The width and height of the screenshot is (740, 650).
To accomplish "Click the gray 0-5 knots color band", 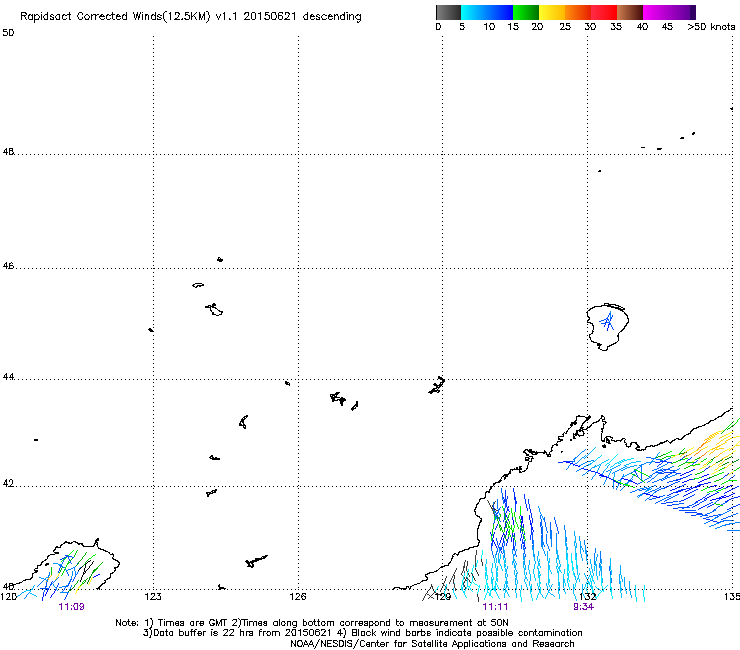I will coord(448,12).
